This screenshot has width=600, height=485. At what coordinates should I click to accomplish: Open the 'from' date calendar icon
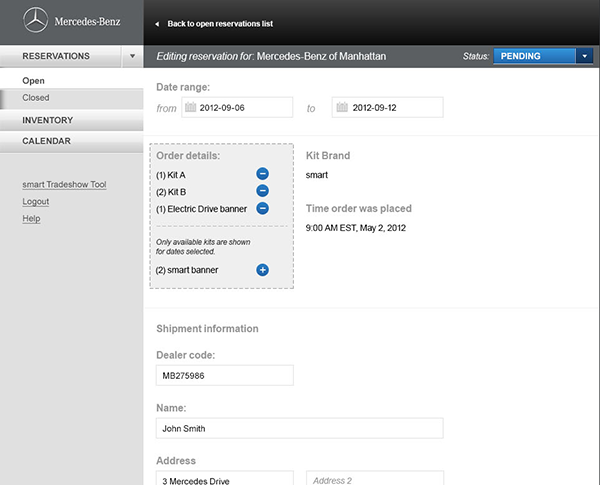(191, 107)
